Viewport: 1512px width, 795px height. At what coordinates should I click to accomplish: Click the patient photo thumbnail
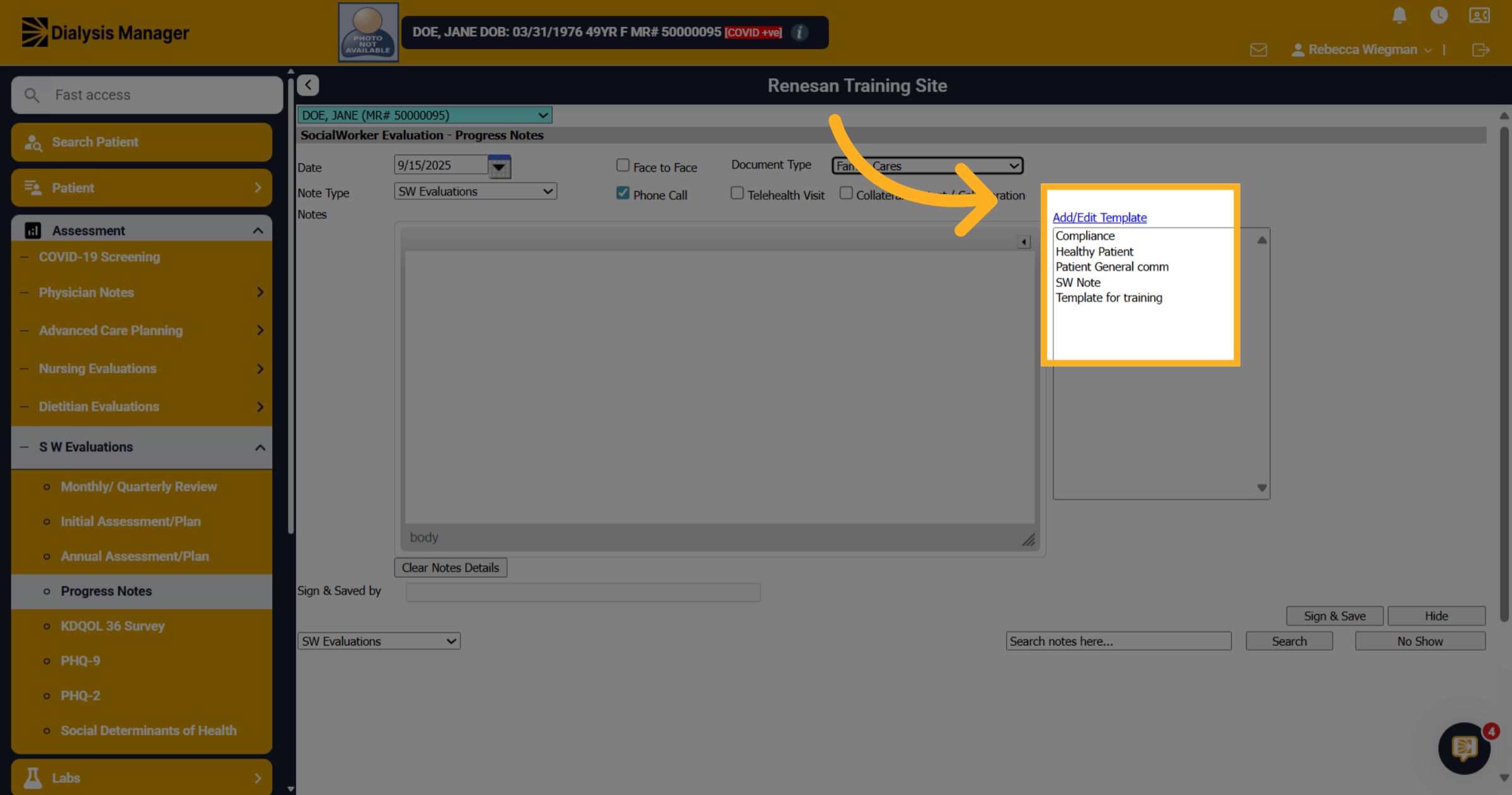click(x=369, y=32)
